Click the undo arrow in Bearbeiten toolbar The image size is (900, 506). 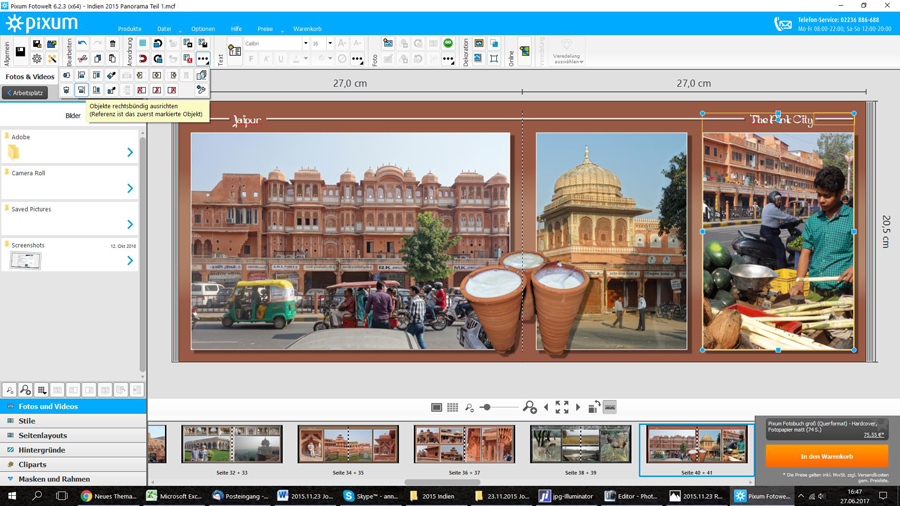click(x=82, y=44)
